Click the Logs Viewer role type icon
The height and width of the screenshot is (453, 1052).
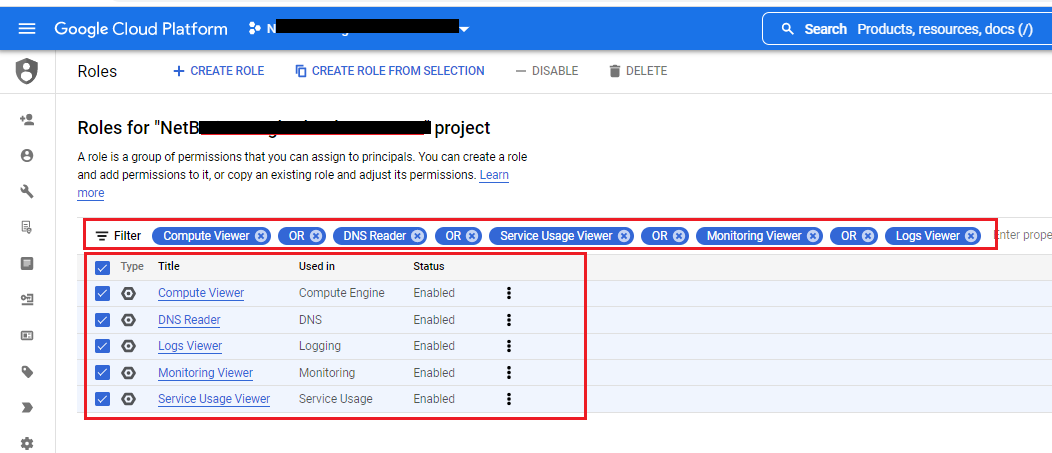129,346
